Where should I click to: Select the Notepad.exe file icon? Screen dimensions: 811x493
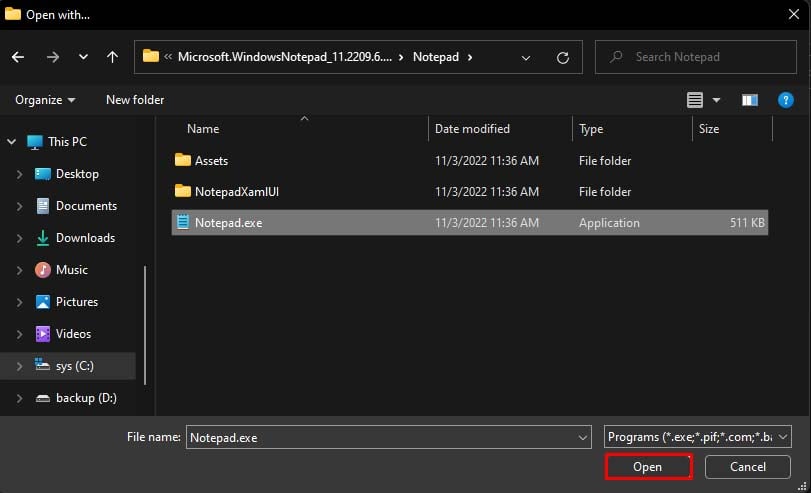183,222
